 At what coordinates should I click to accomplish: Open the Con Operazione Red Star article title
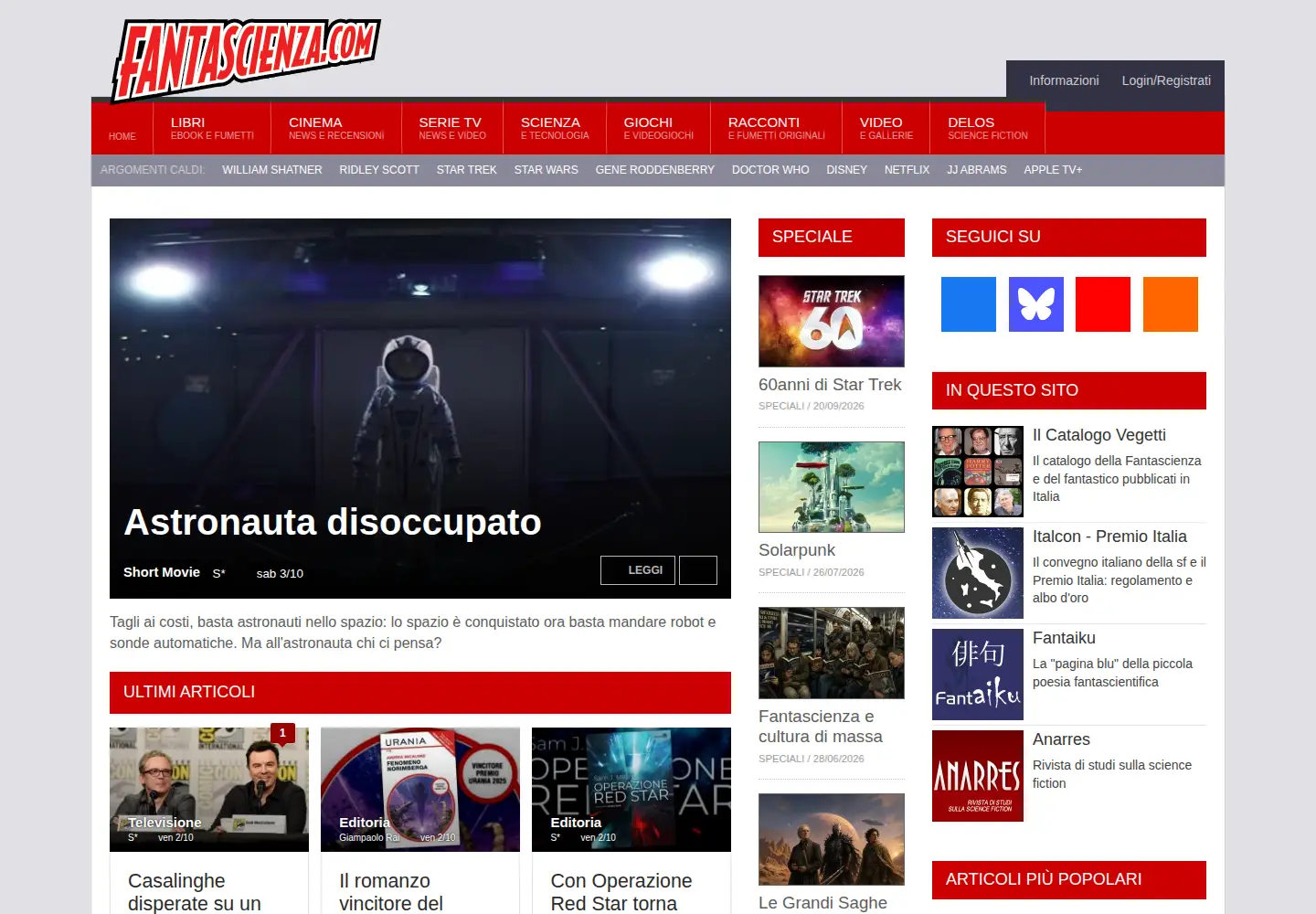[621, 892]
